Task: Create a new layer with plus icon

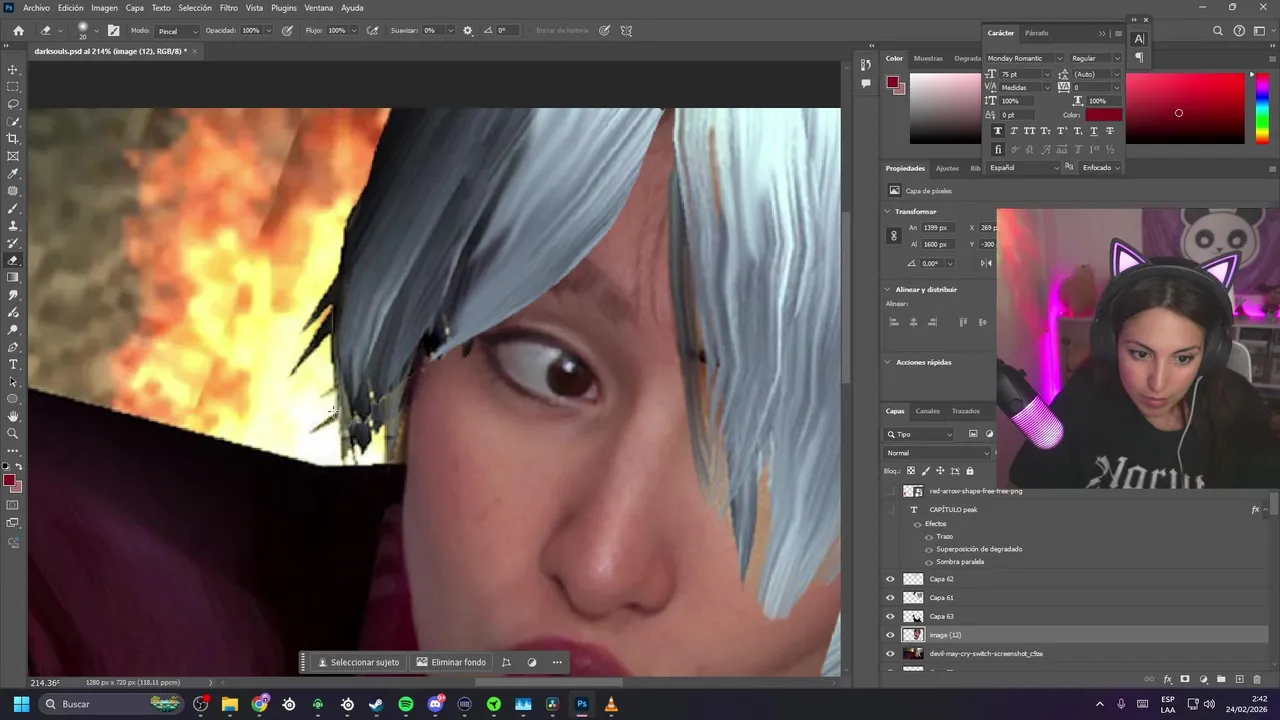Action: point(1240,679)
